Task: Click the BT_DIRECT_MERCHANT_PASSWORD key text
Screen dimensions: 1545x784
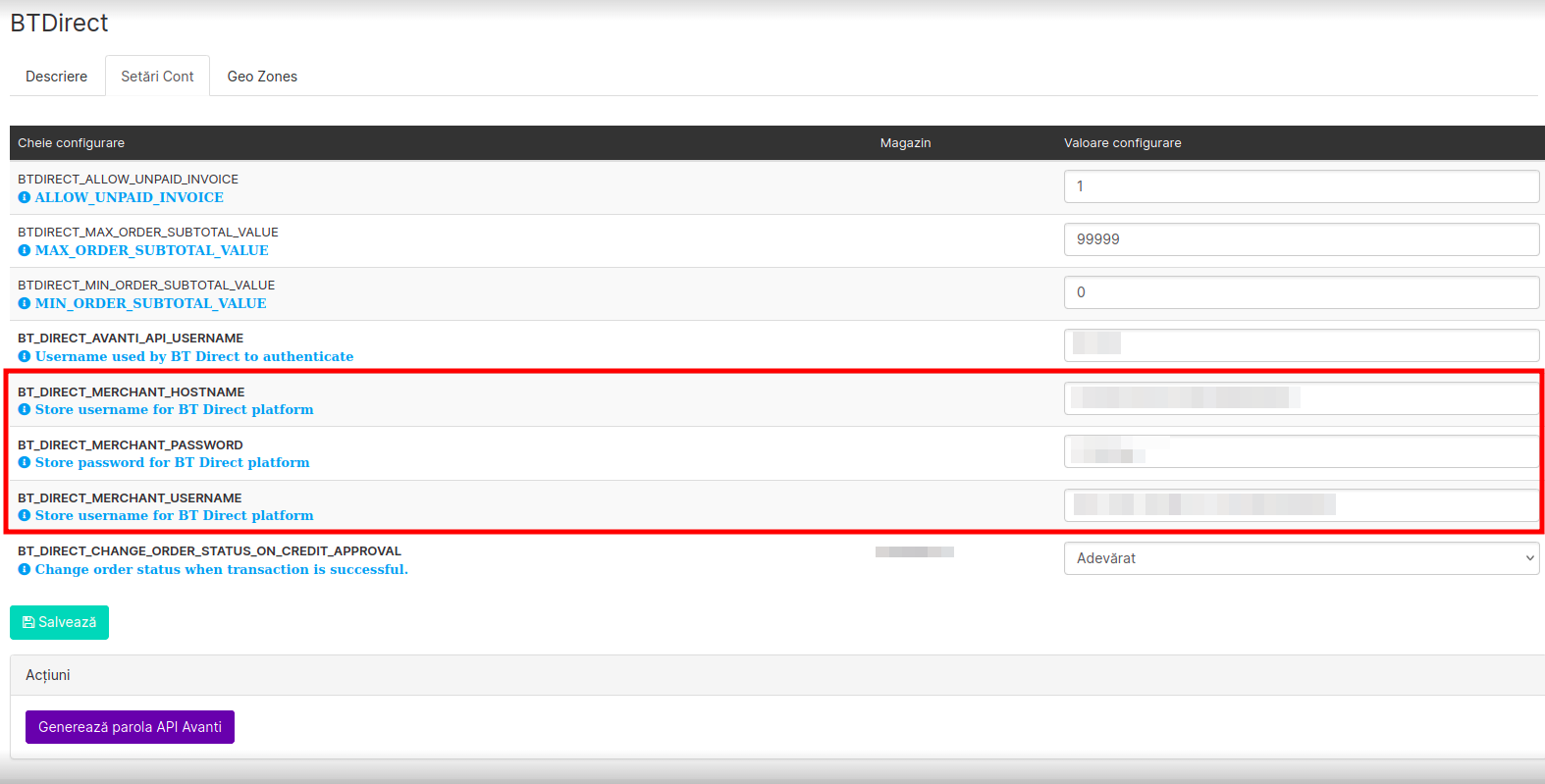Action: click(131, 444)
